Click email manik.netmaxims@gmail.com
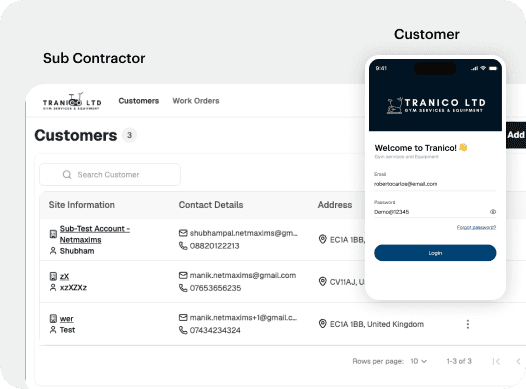 (243, 275)
